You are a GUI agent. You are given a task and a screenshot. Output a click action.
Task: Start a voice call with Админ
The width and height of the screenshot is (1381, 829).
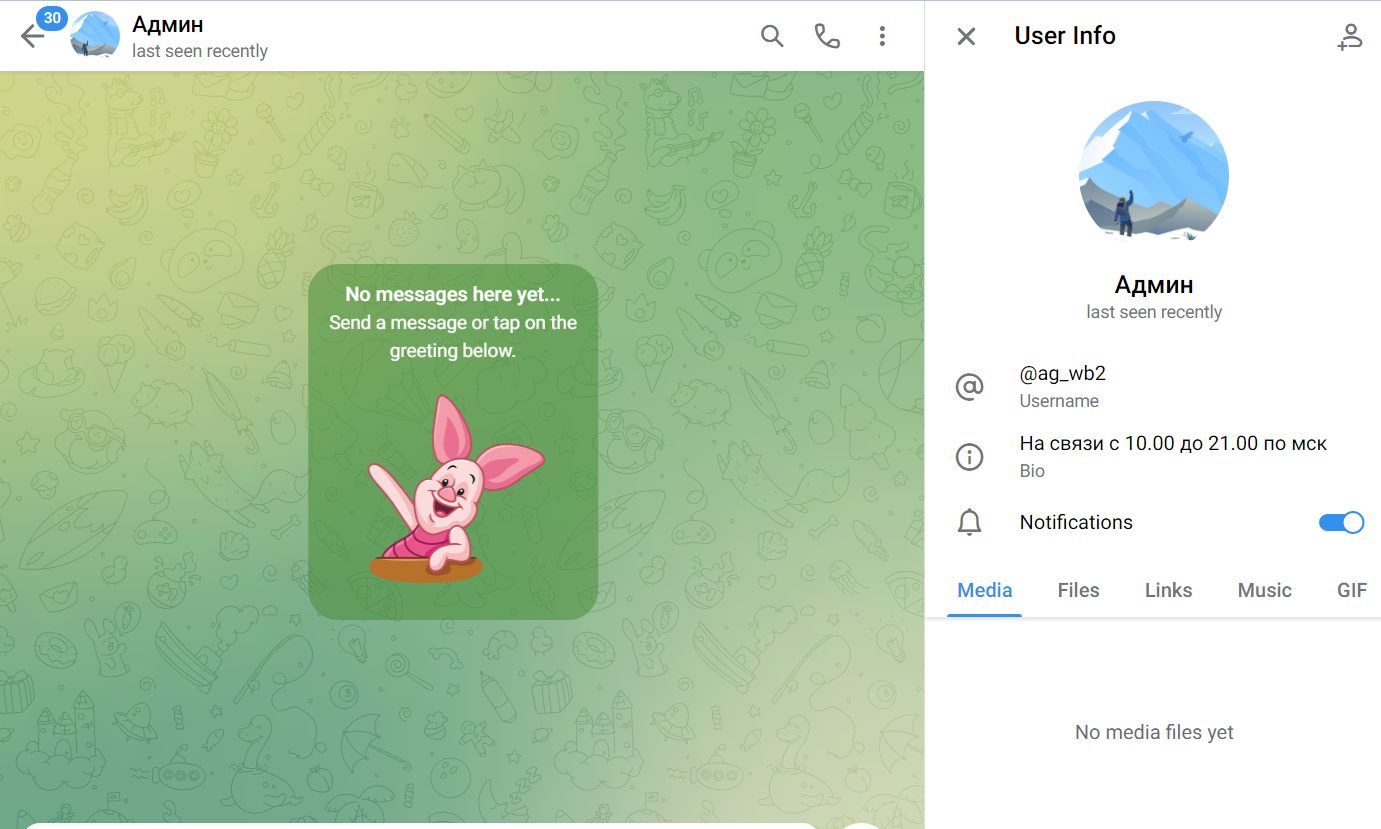click(827, 36)
